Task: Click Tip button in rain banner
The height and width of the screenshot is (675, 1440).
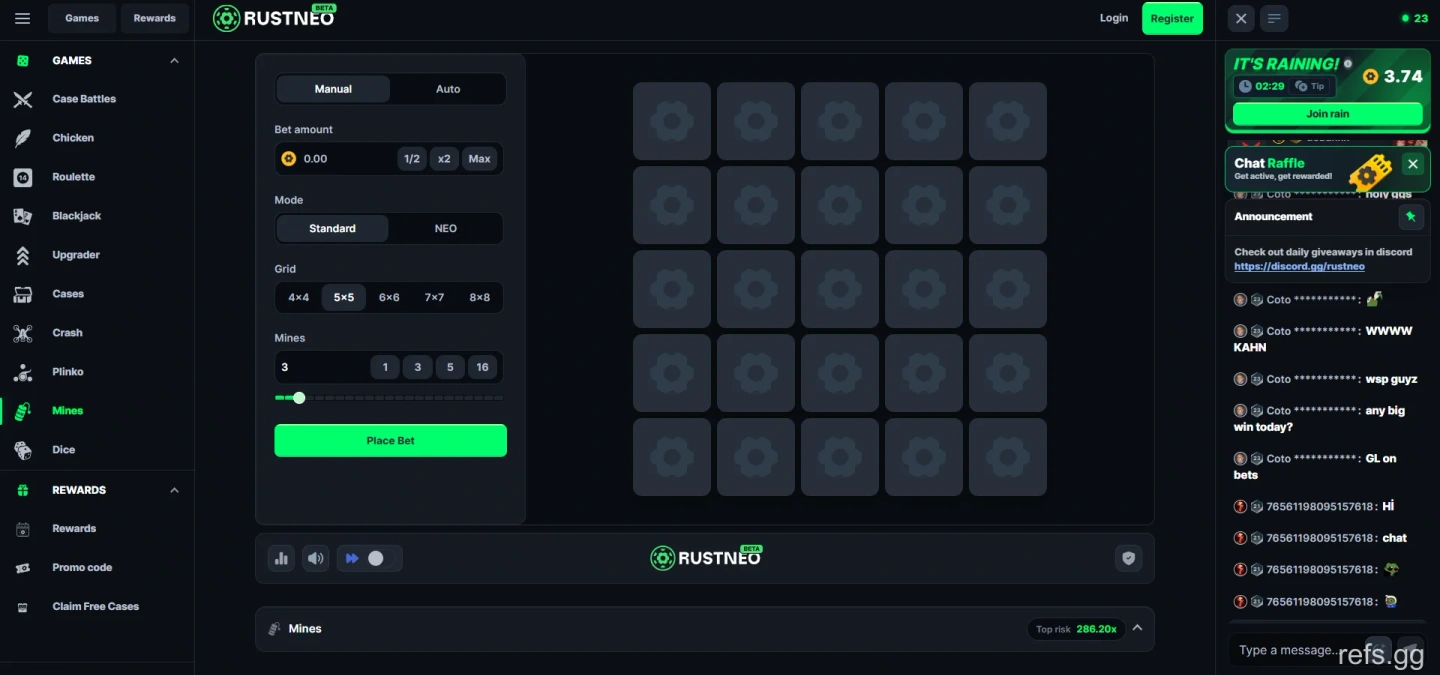Action: (1310, 86)
